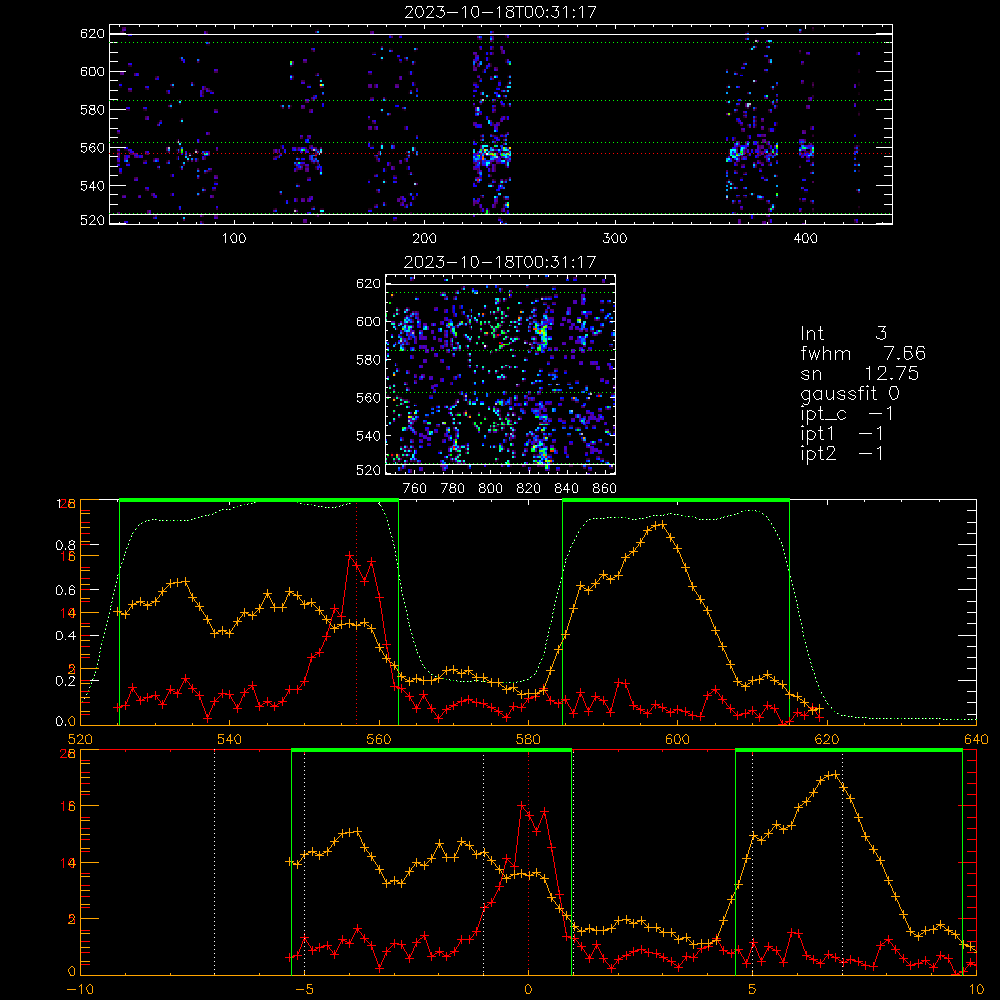Click the thick green bar spanning -5 to 1 in lower plot

click(431, 750)
